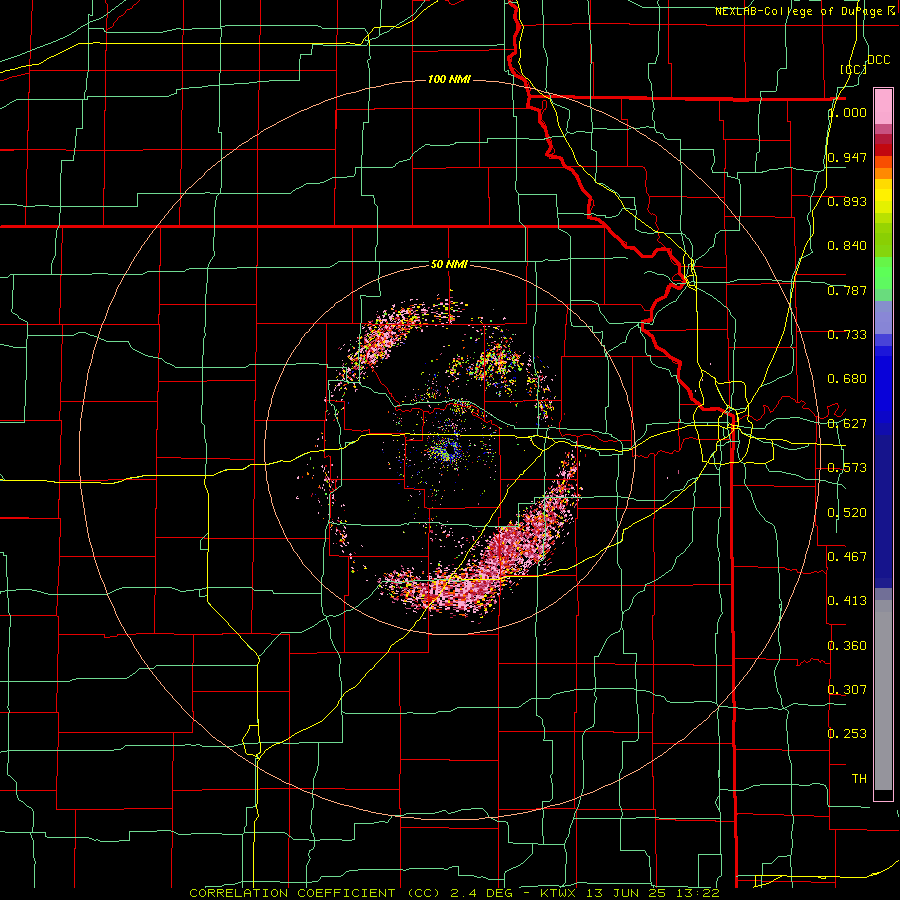The height and width of the screenshot is (900, 900).
Task: Choose the 0.520 scale value
Action: coord(847,513)
